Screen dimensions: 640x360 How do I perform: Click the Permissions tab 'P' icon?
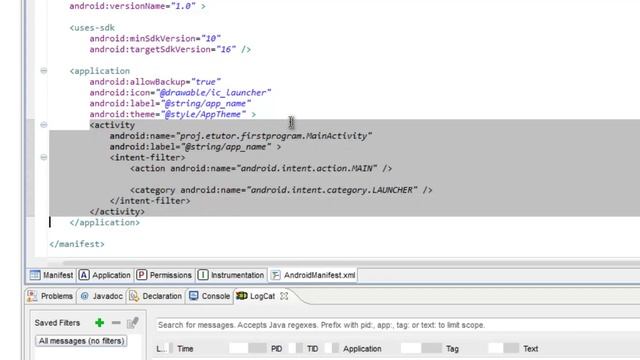click(x=141, y=275)
